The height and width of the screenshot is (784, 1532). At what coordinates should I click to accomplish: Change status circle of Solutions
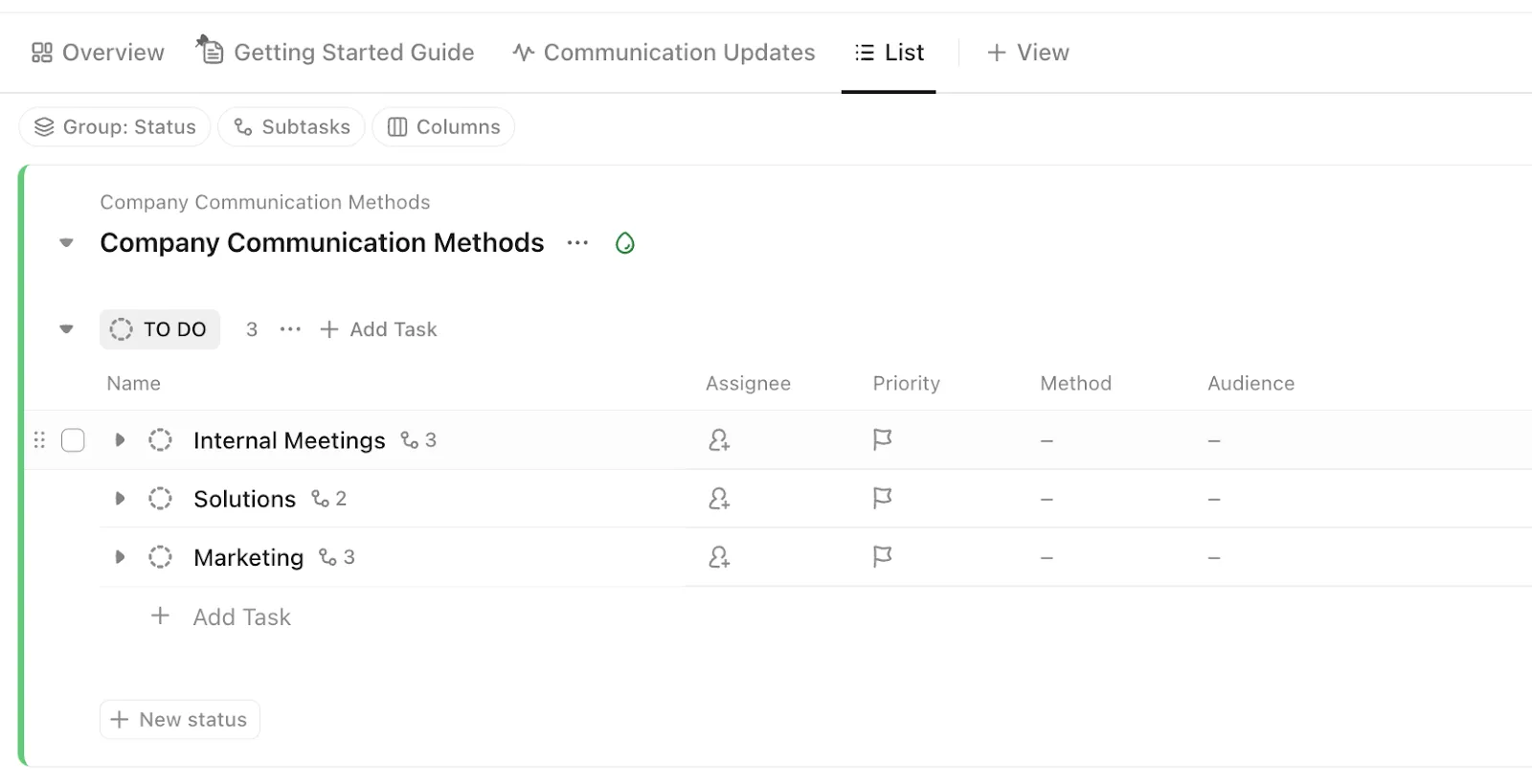pos(160,499)
